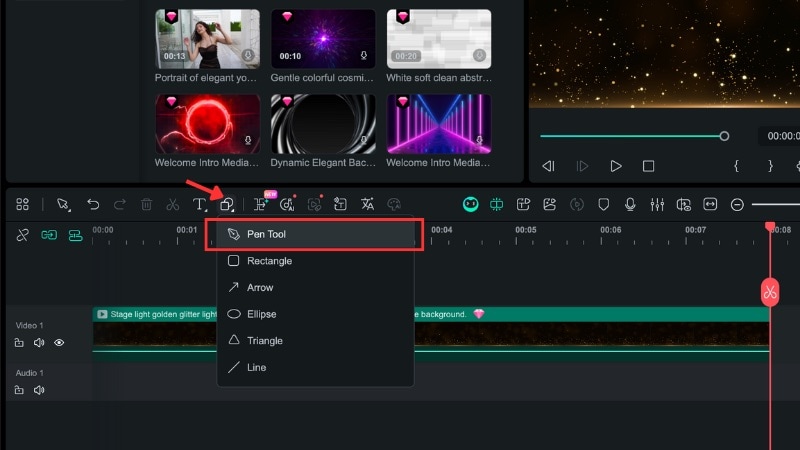The width and height of the screenshot is (800, 450).
Task: Open the red ring 'Welcome Intro Media' thumbnail
Action: point(207,124)
